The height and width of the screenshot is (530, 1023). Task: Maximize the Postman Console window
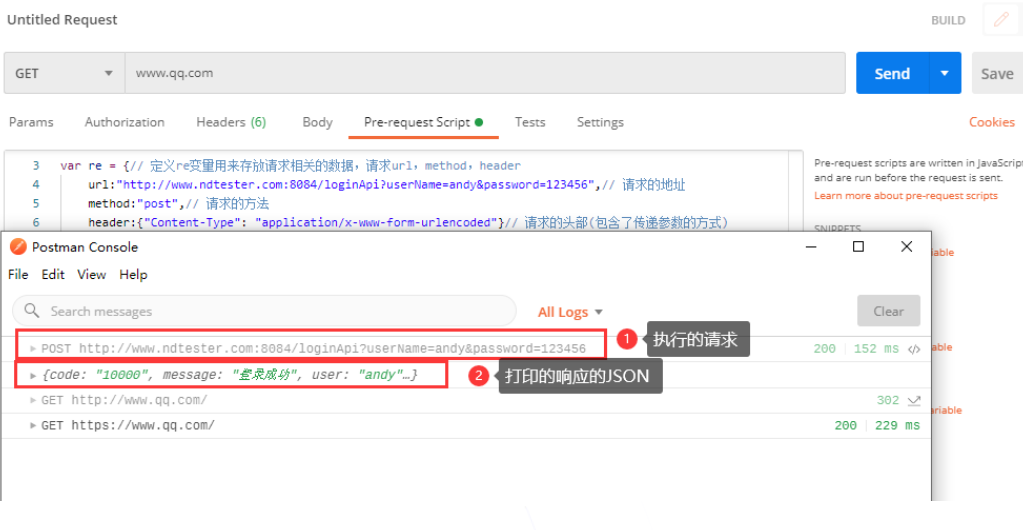tap(859, 247)
